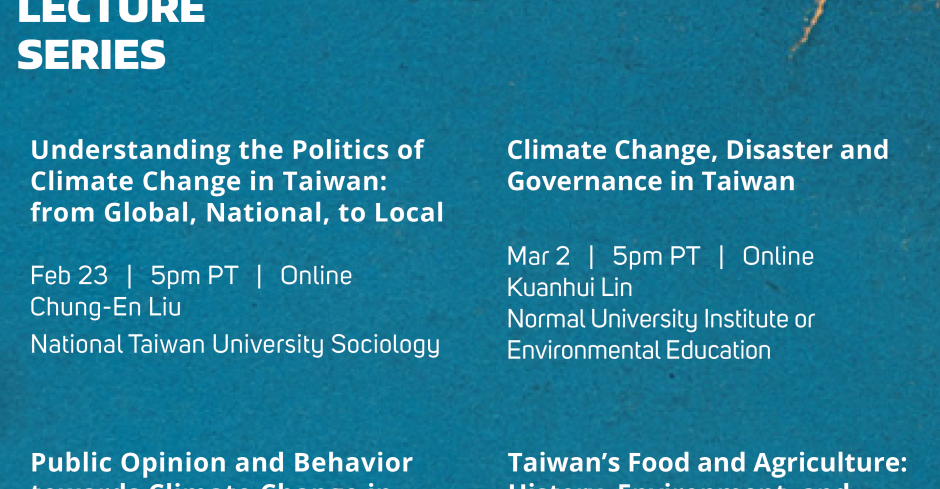Click the Online label under Mar 2
940x489 pixels.
click(778, 256)
